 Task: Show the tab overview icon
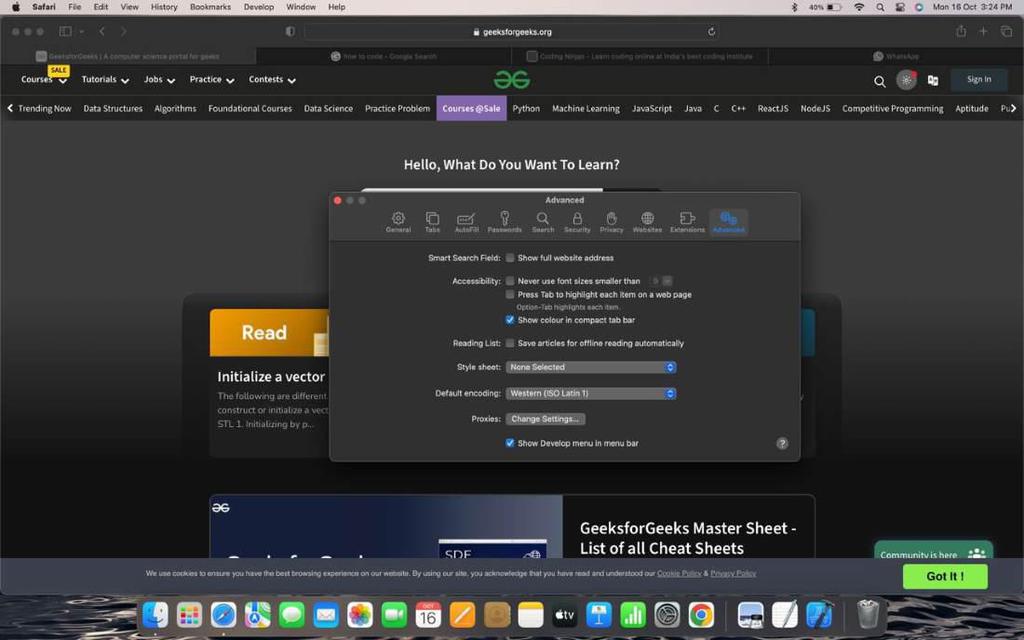click(1006, 31)
